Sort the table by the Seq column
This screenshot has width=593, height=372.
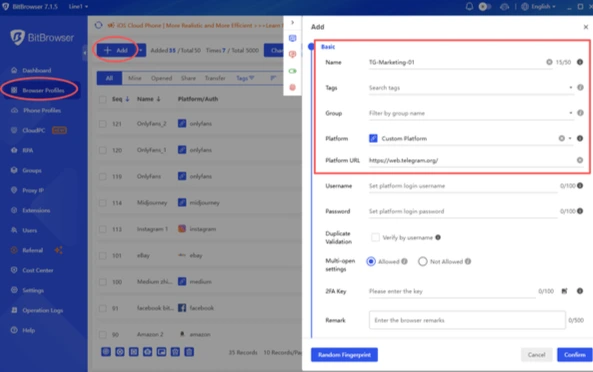pyautogui.click(x=121, y=99)
